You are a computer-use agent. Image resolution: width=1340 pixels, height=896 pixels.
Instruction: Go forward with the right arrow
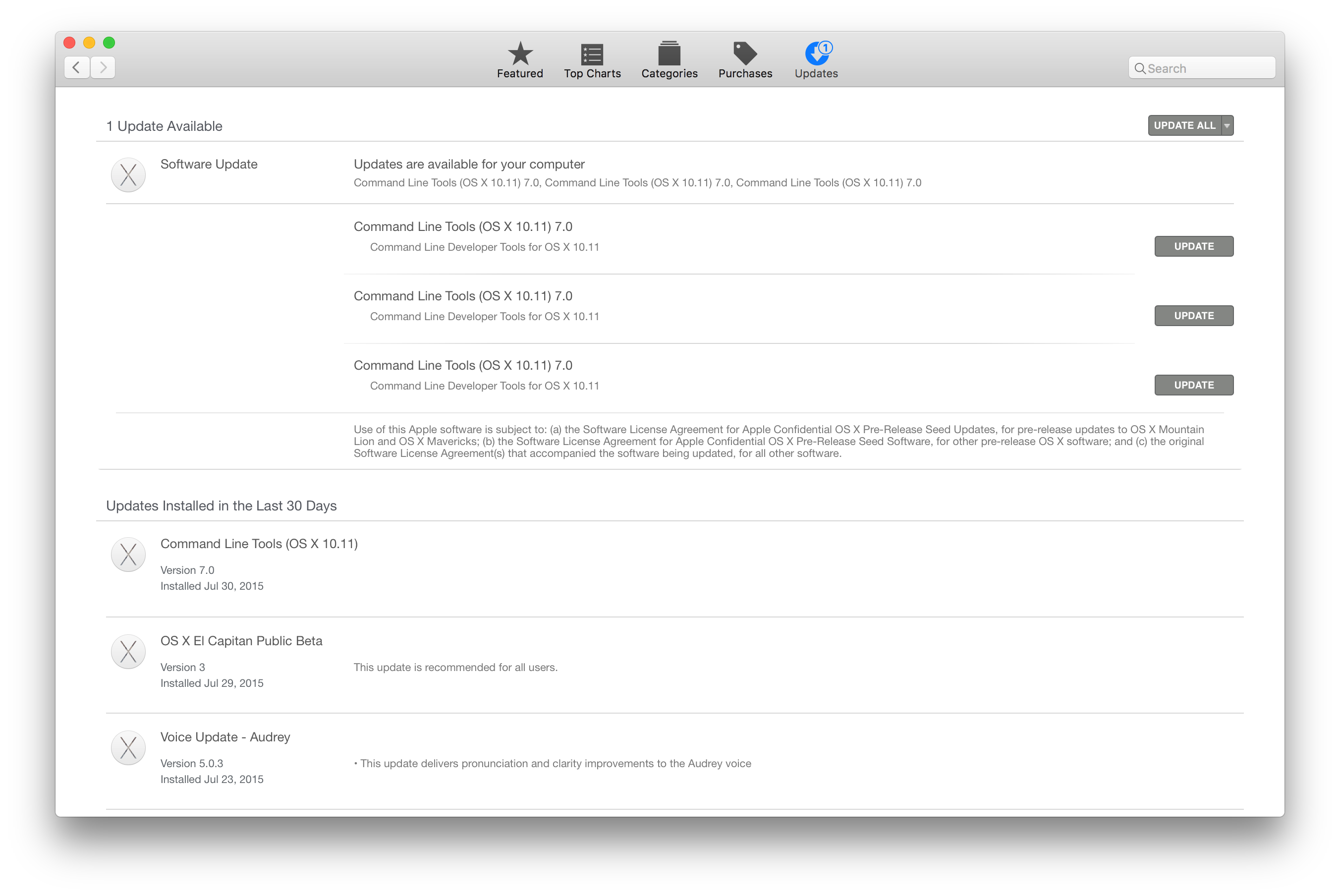(103, 67)
